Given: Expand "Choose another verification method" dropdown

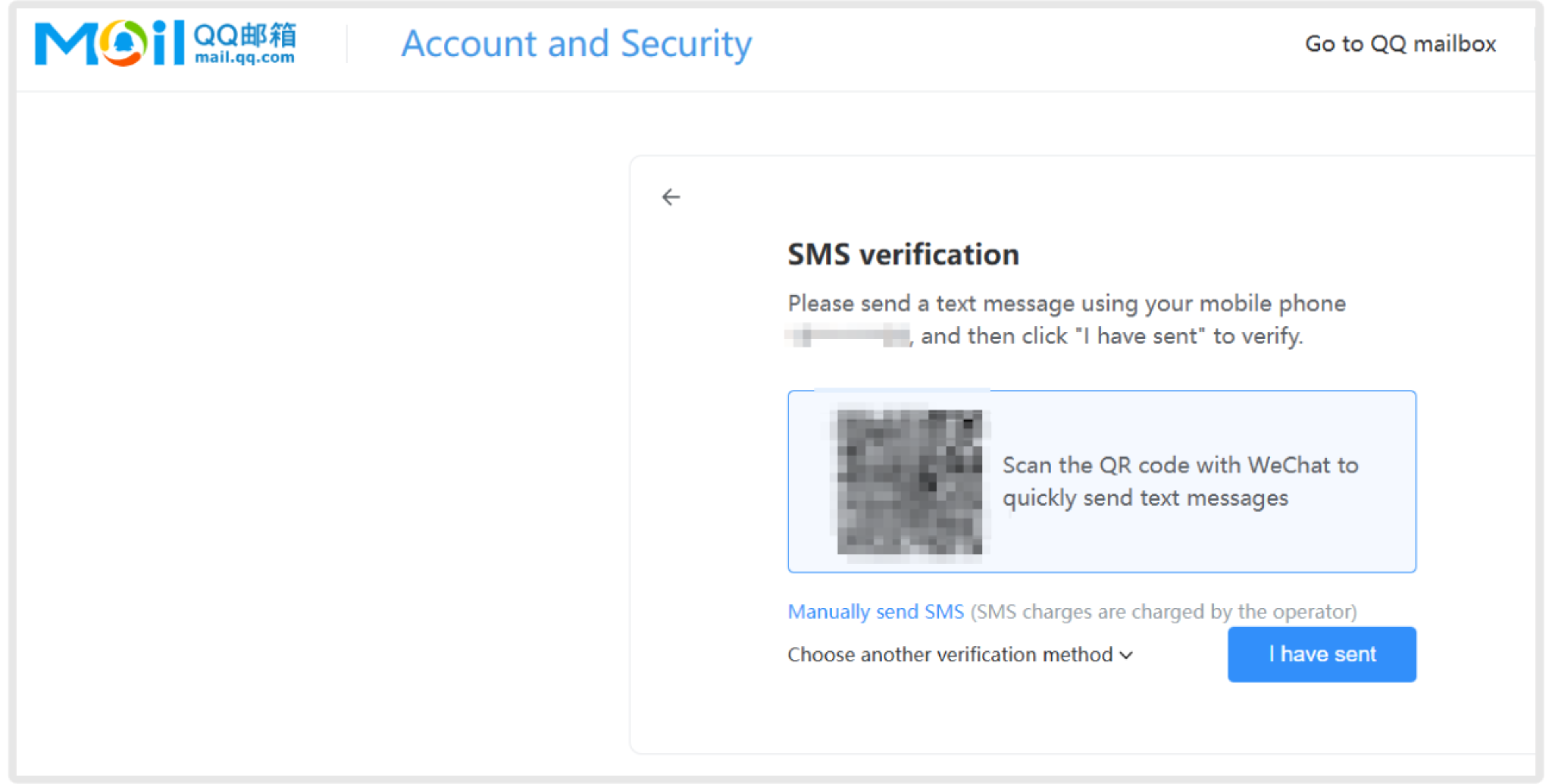Looking at the screenshot, I should coord(950,655).
